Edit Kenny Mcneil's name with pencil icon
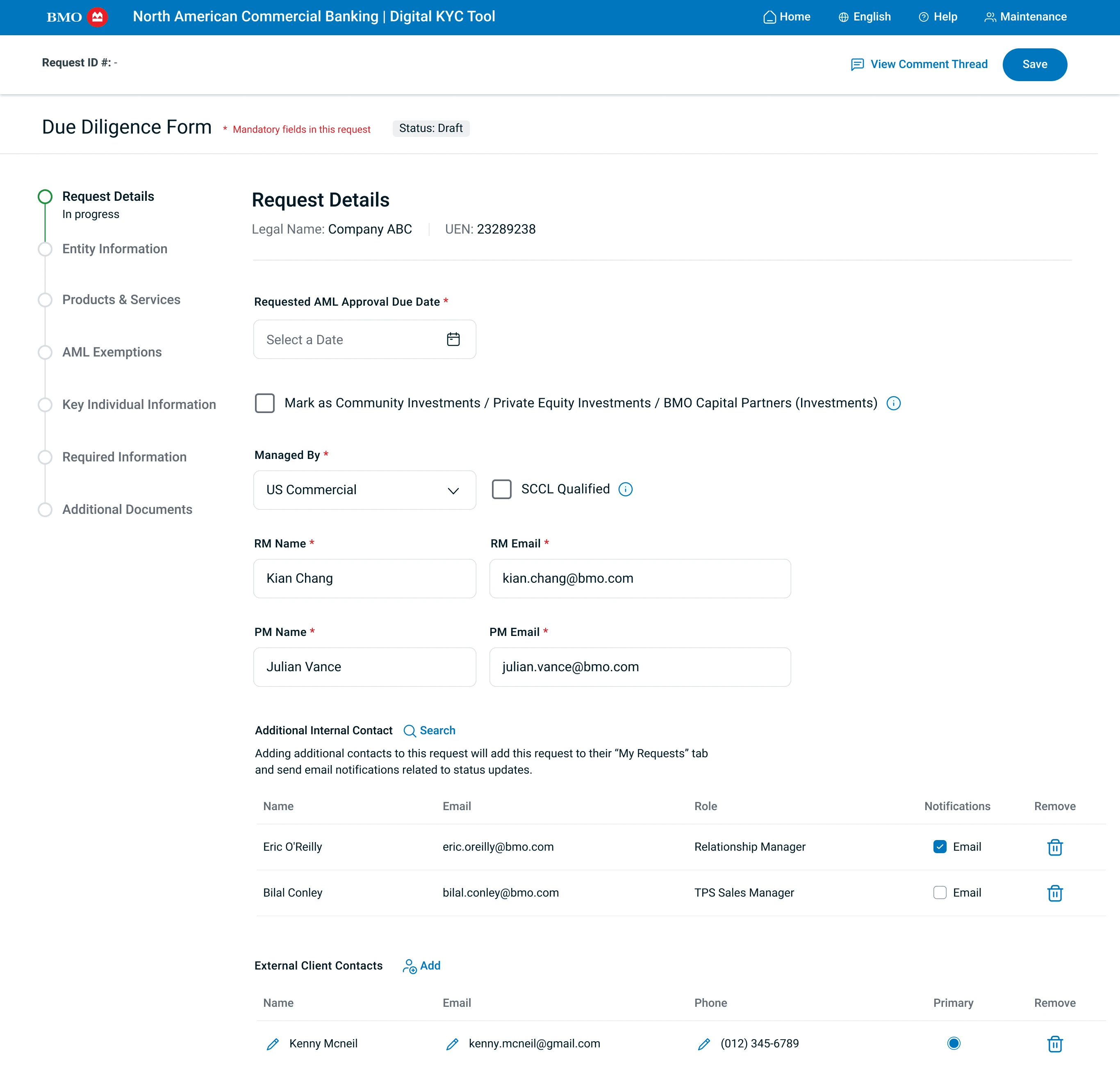The width and height of the screenshot is (1120, 1065). click(x=273, y=1044)
